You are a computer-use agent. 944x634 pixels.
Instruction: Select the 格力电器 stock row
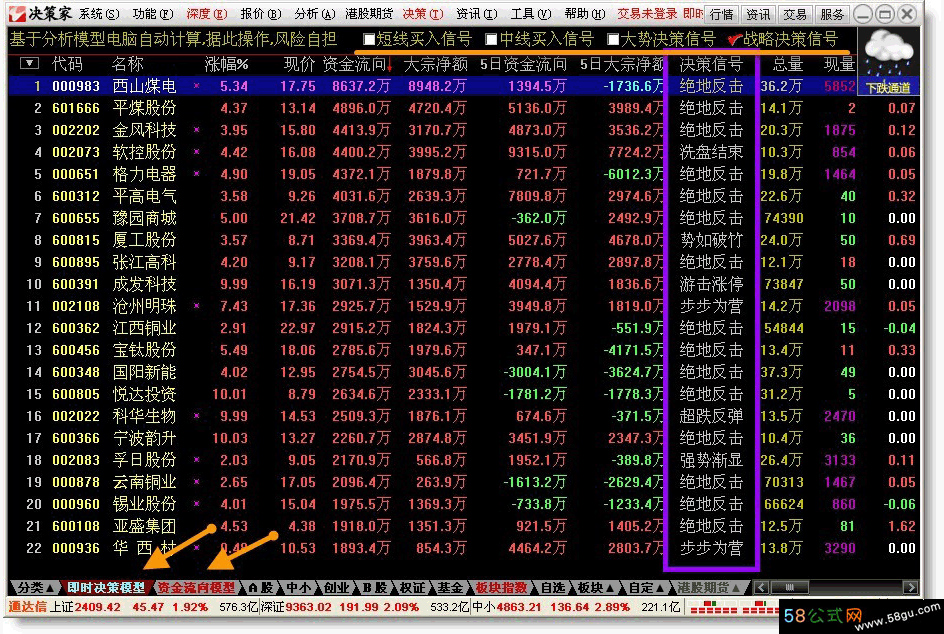click(462, 174)
